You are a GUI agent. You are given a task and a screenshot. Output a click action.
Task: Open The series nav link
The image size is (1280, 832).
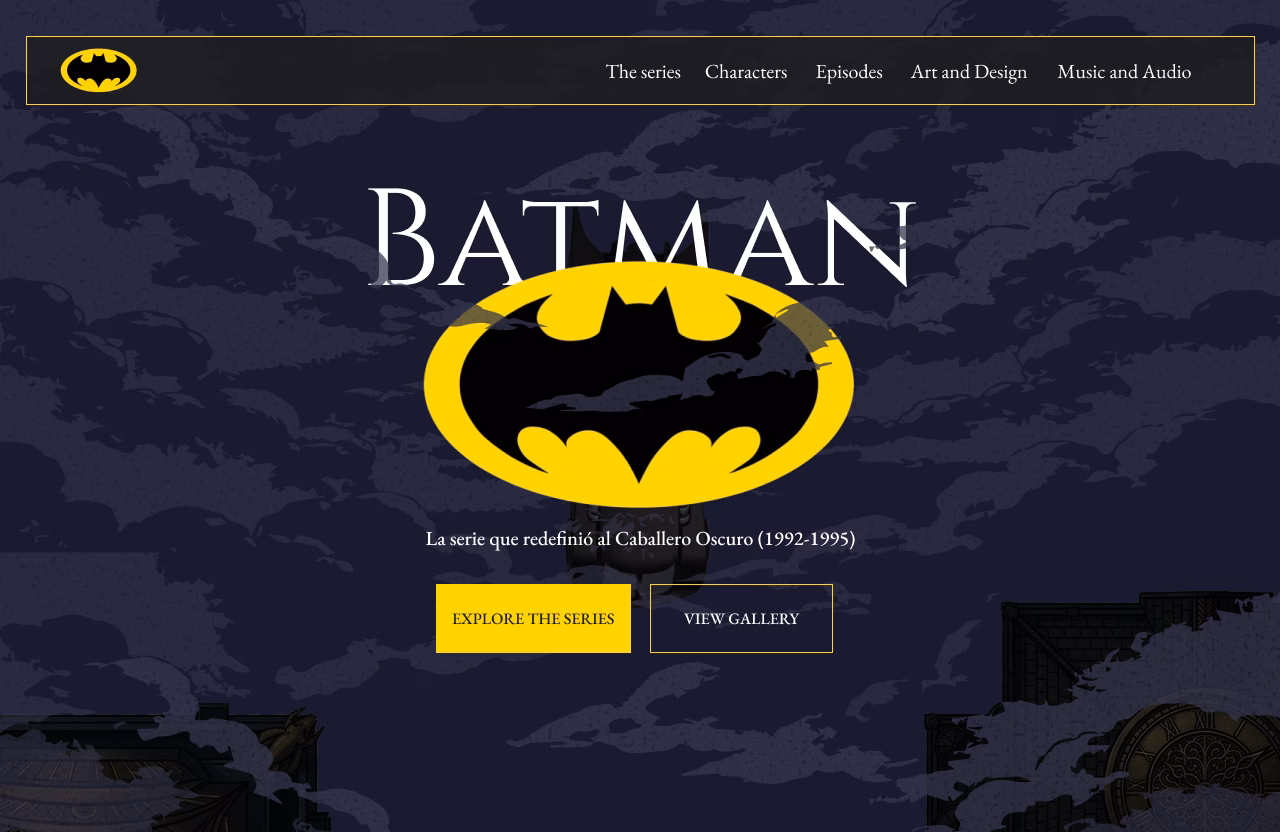[643, 72]
